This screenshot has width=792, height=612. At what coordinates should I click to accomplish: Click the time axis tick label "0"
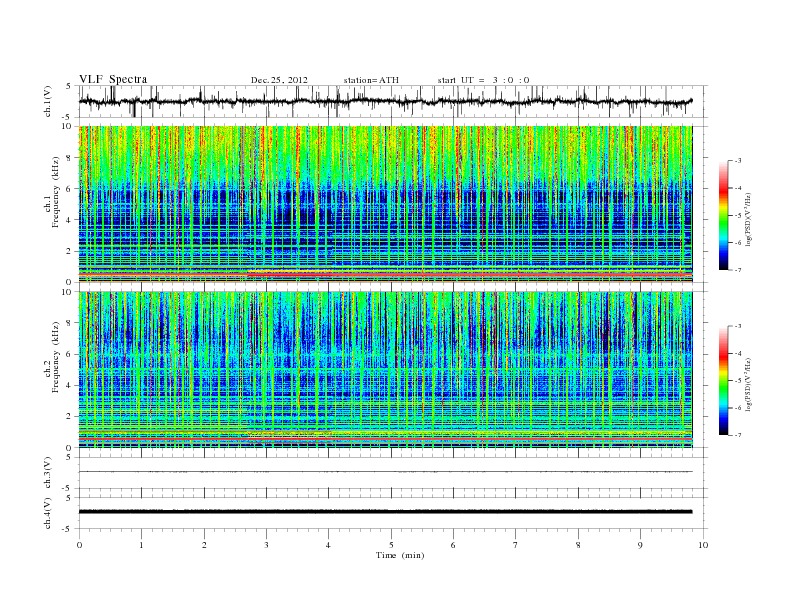tap(79, 545)
